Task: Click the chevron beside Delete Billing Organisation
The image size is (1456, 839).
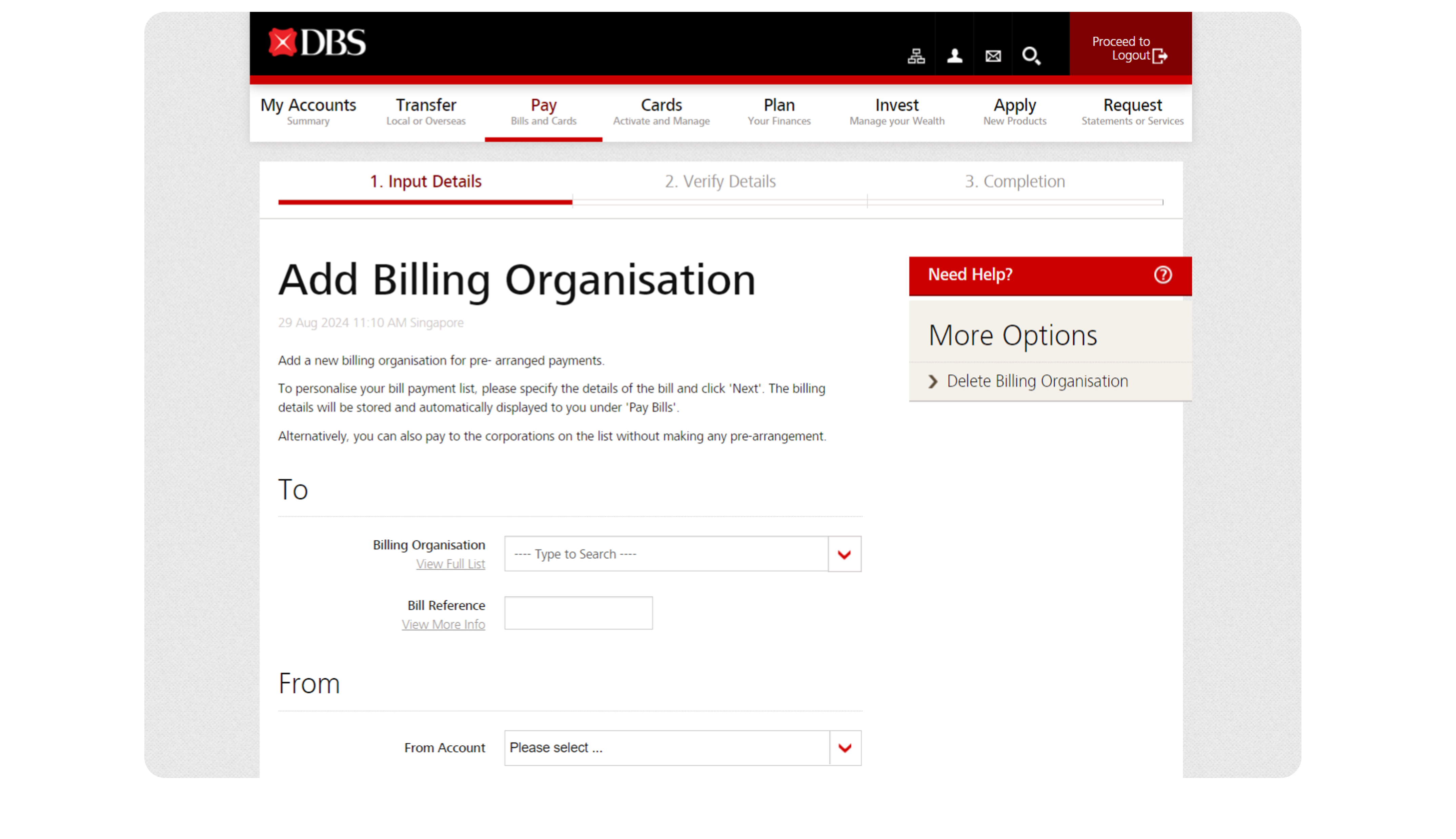Action: point(932,381)
